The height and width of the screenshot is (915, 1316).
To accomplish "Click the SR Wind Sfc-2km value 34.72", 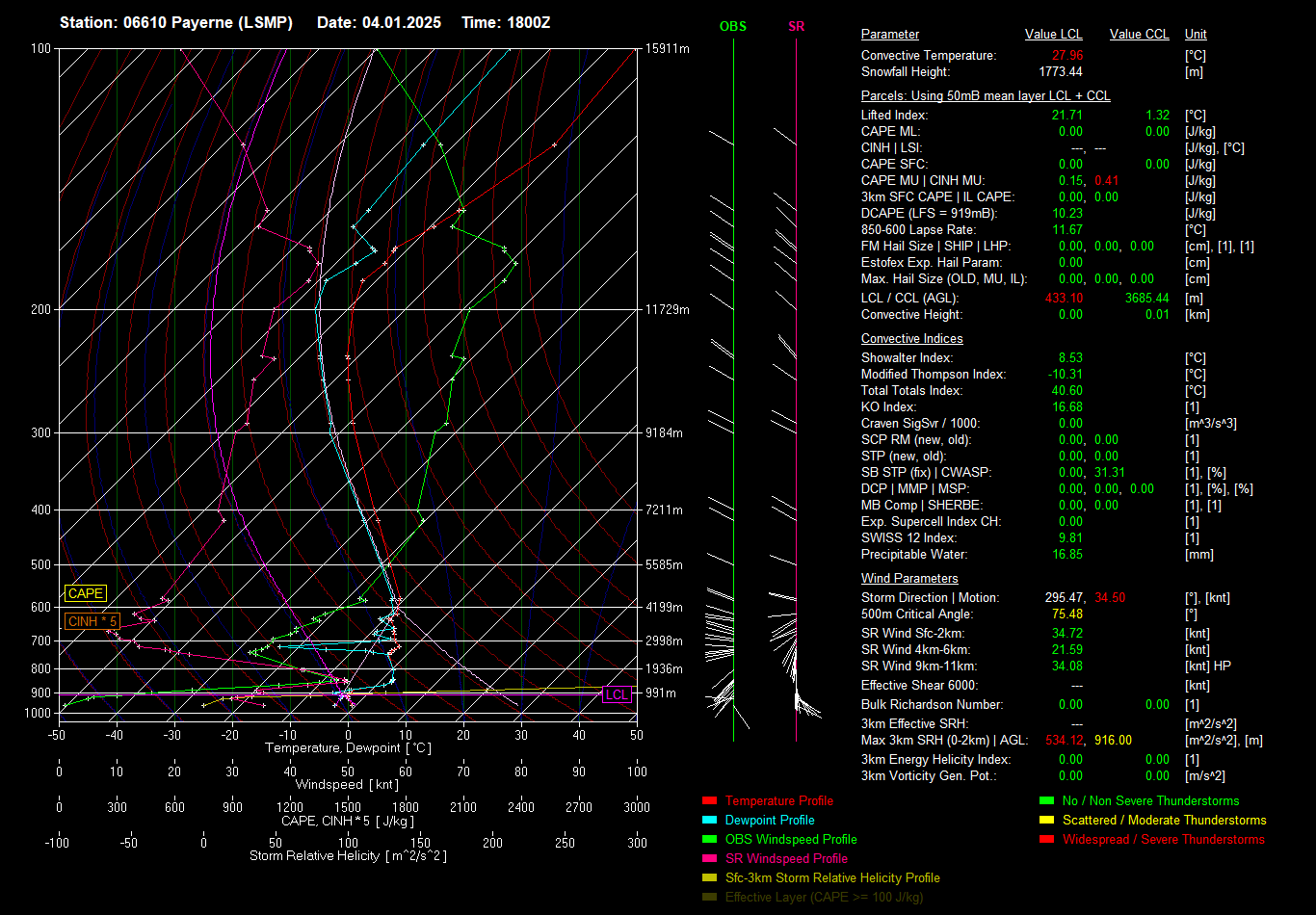I will point(1067,634).
